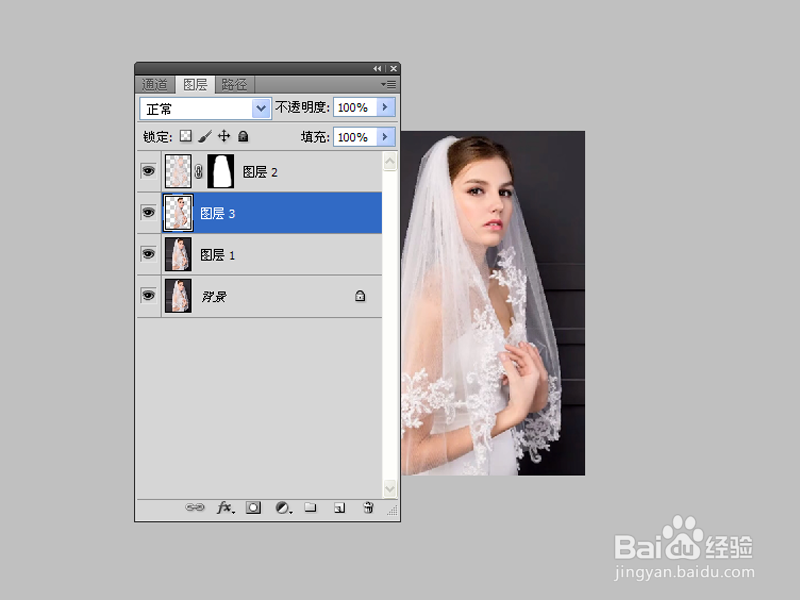Viewport: 800px width, 600px height.
Task: Toggle 图层 1 visibility eye
Action: 148,254
